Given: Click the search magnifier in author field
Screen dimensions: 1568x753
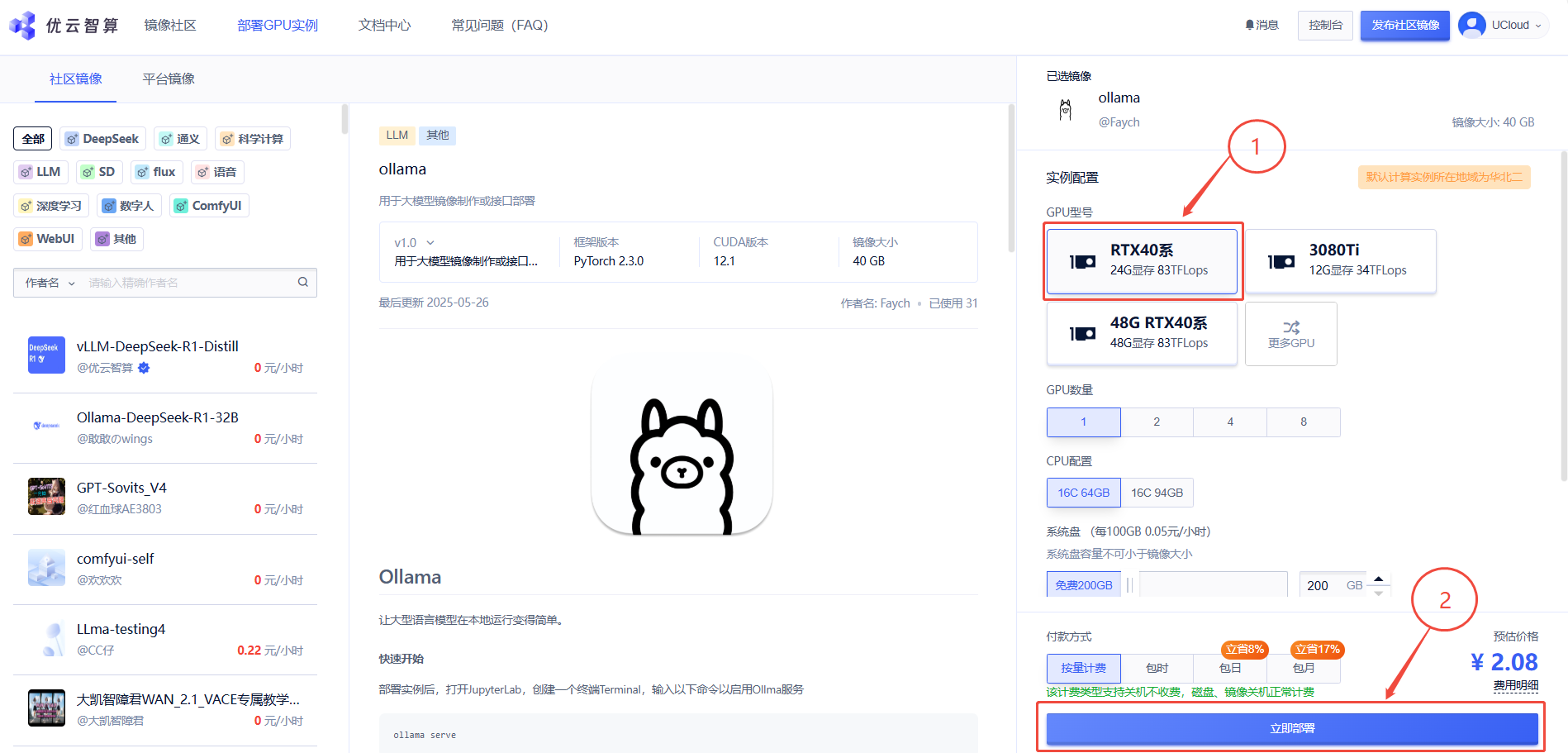Looking at the screenshot, I should [303, 282].
